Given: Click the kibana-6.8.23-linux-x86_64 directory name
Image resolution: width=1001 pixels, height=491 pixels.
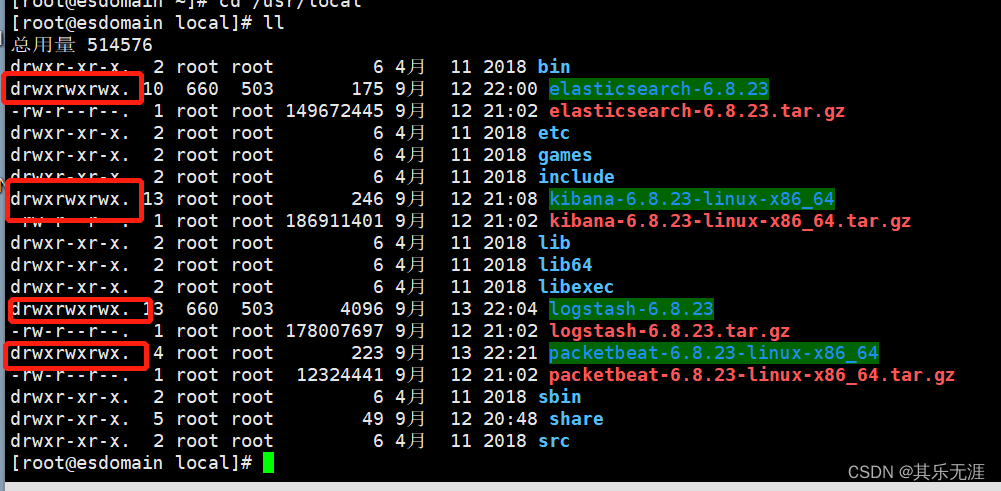Looking at the screenshot, I should 691,199.
